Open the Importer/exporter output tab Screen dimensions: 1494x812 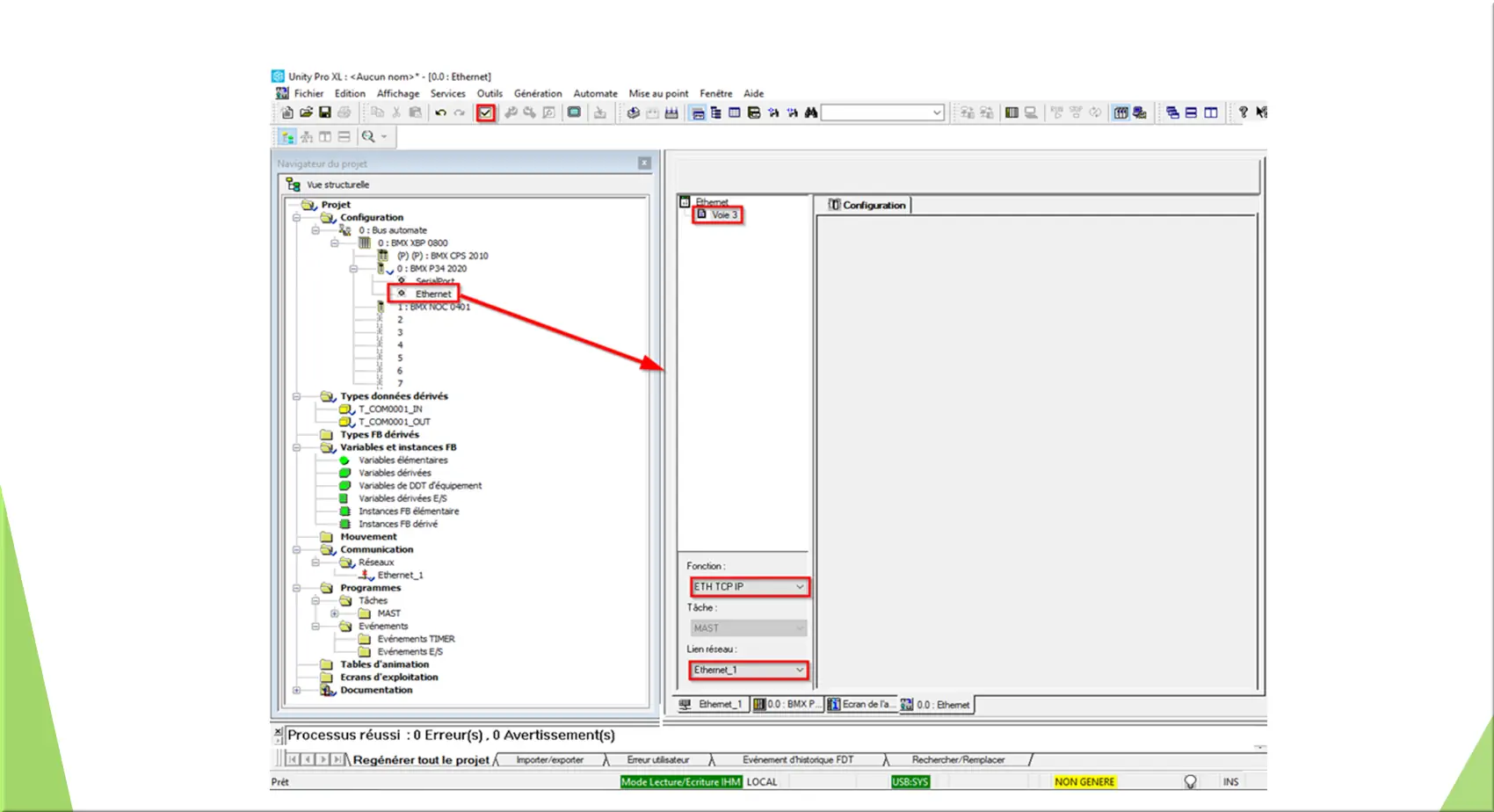point(550,759)
